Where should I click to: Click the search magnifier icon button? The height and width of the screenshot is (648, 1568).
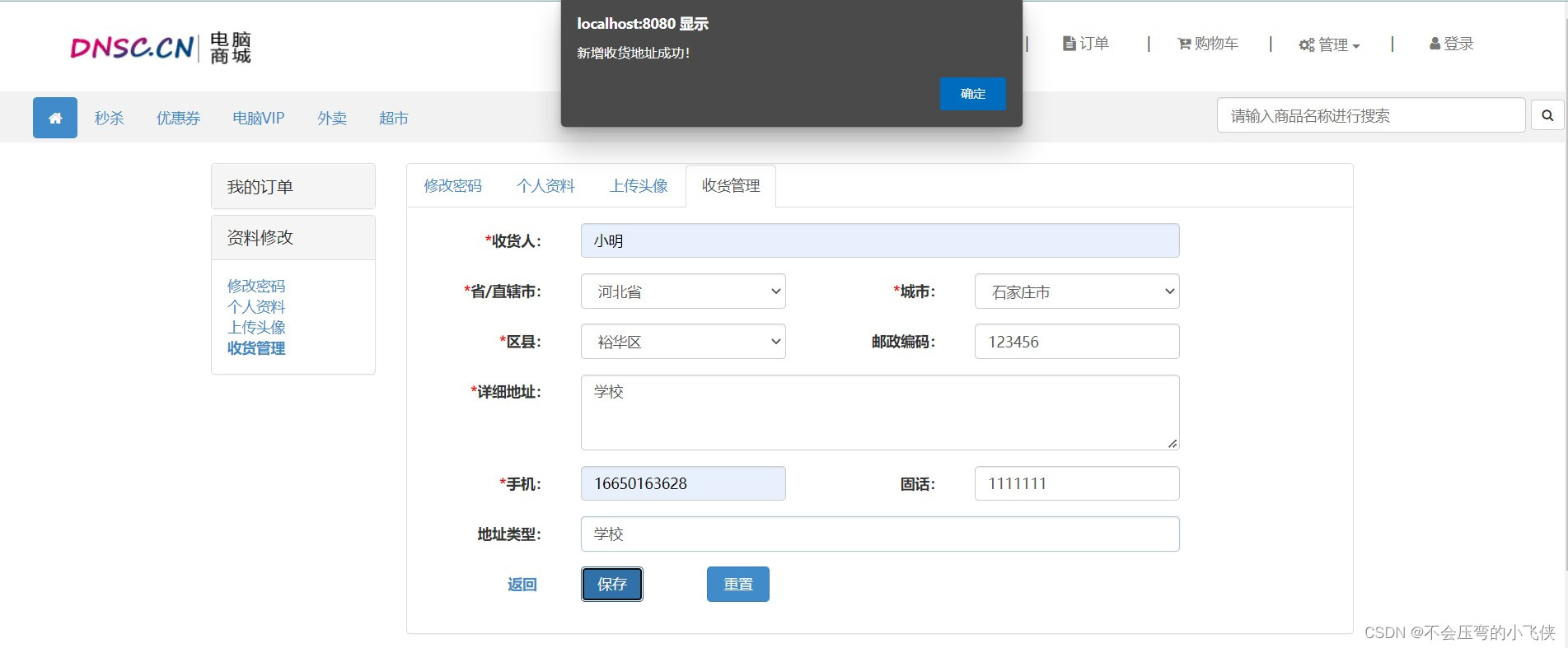1547,116
